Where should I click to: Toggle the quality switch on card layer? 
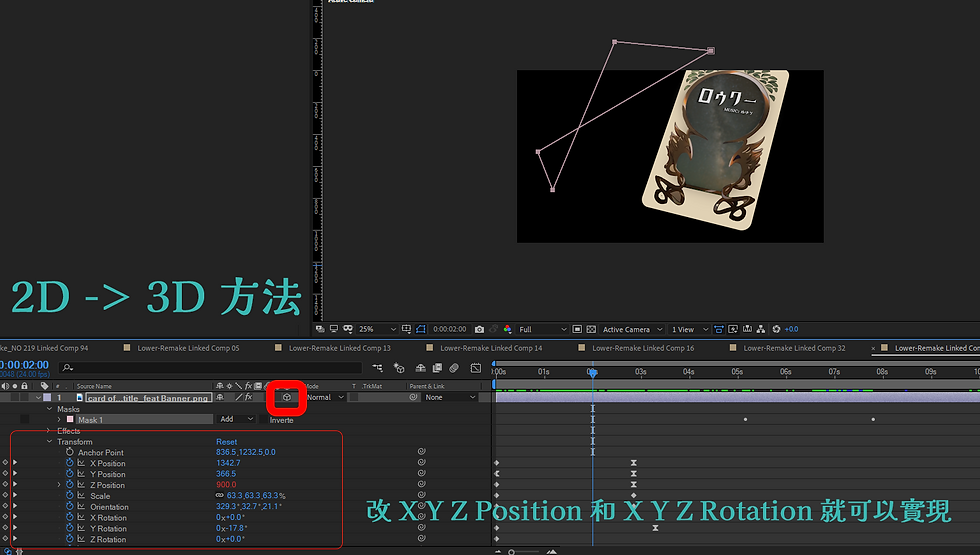238,397
